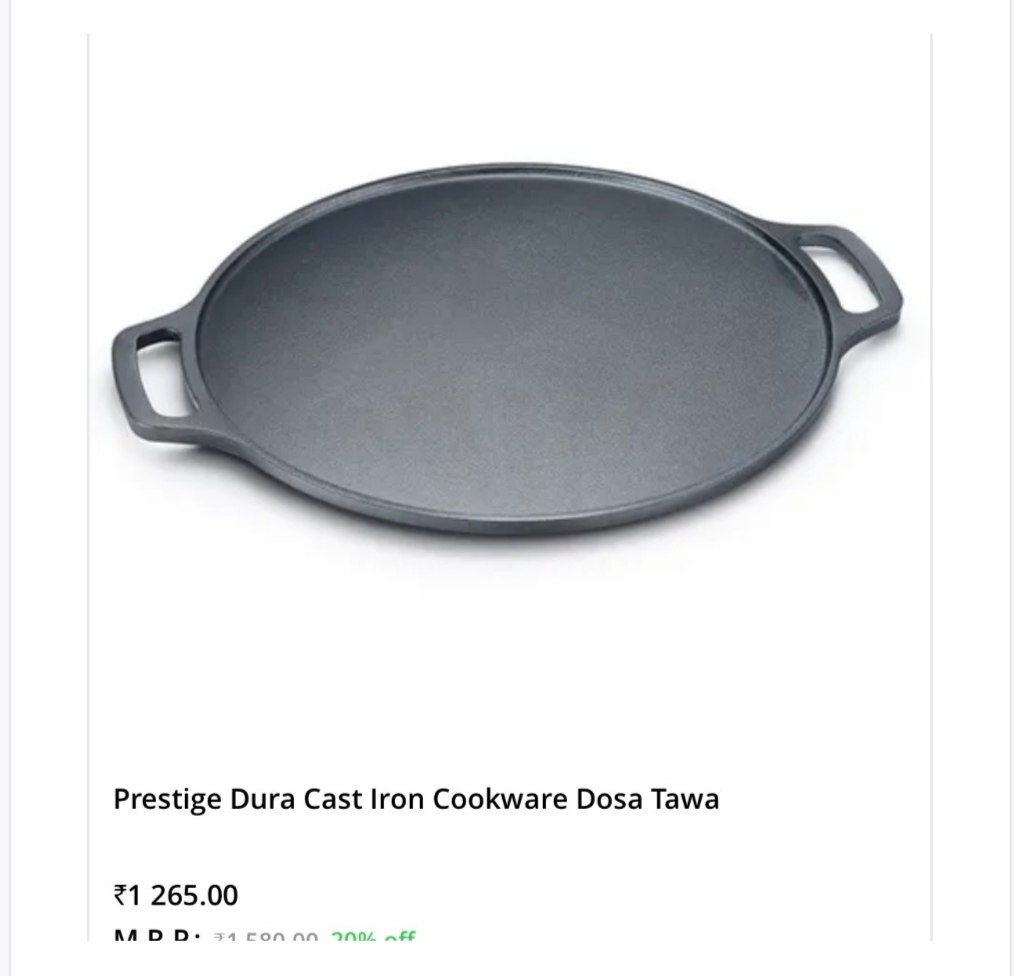Click the words "Cast Iron" in the title
Screen dimensions: 1014x976
(364, 799)
